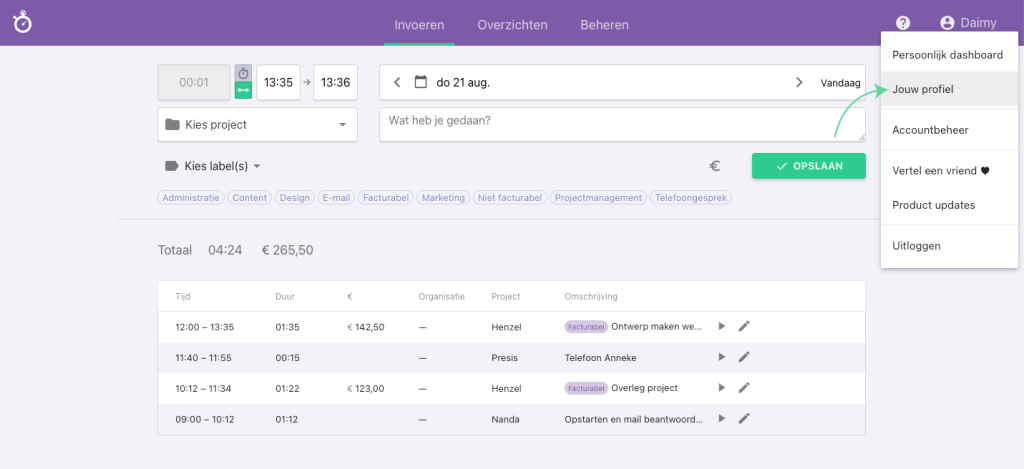Switch to stopwatch timer mode

click(243, 73)
